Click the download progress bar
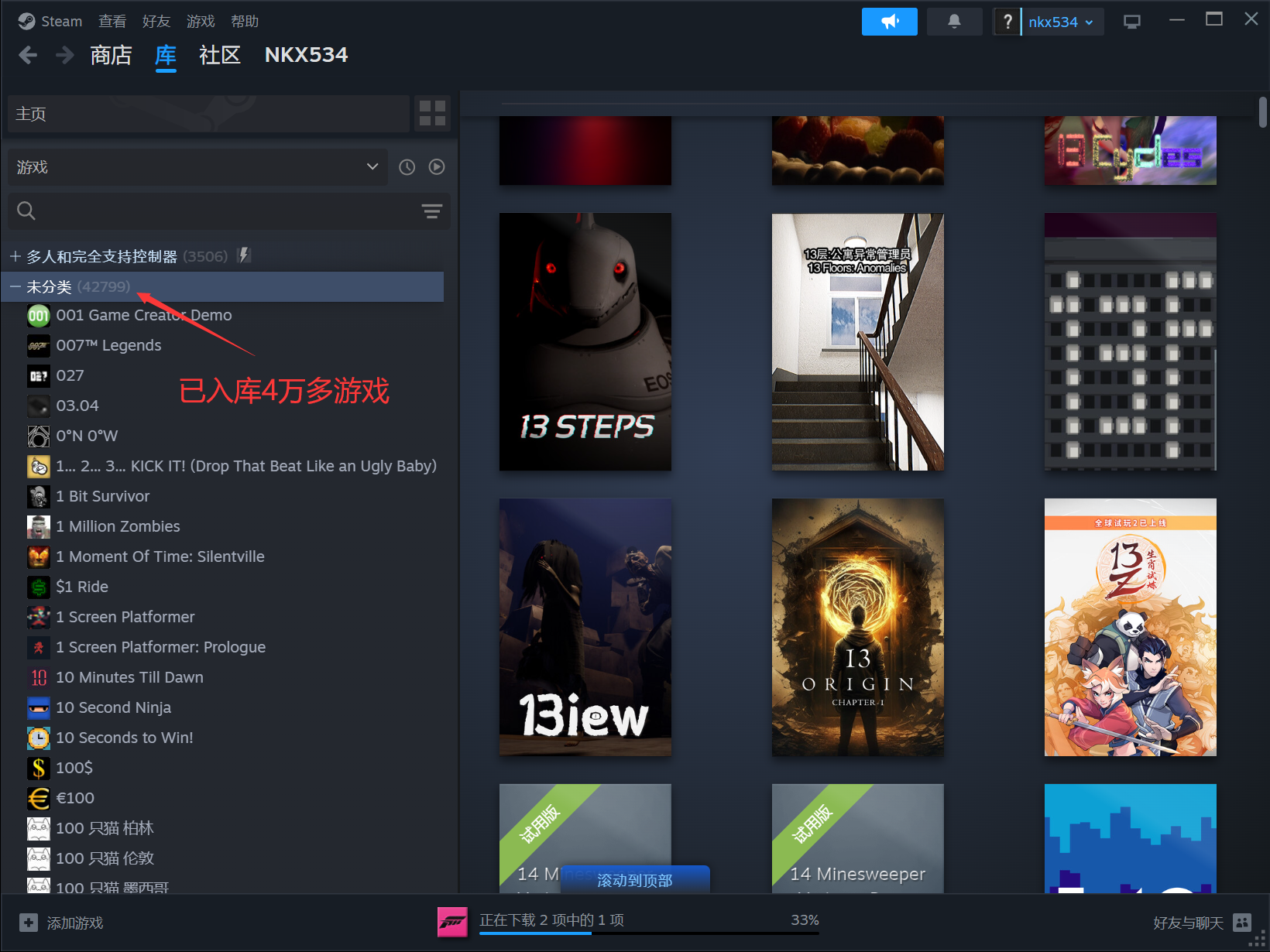Screen dimensions: 1270x952 [649, 933]
